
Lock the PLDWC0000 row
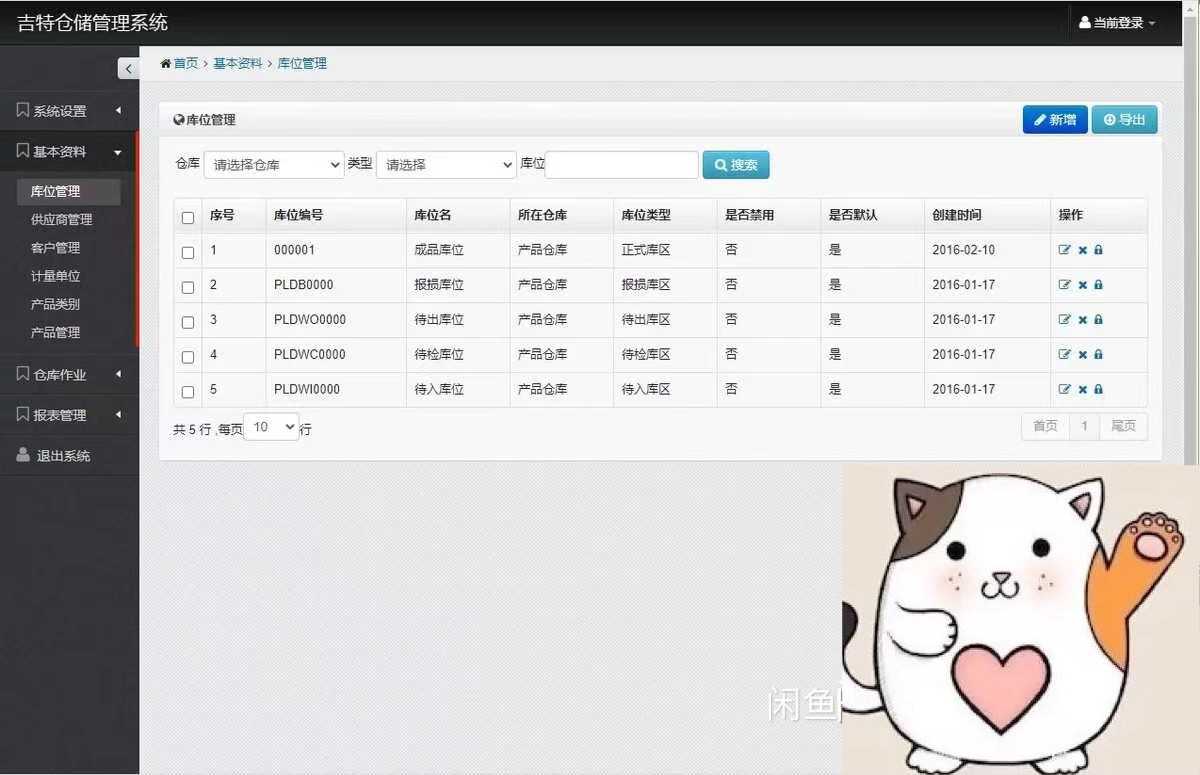[x=1098, y=354]
